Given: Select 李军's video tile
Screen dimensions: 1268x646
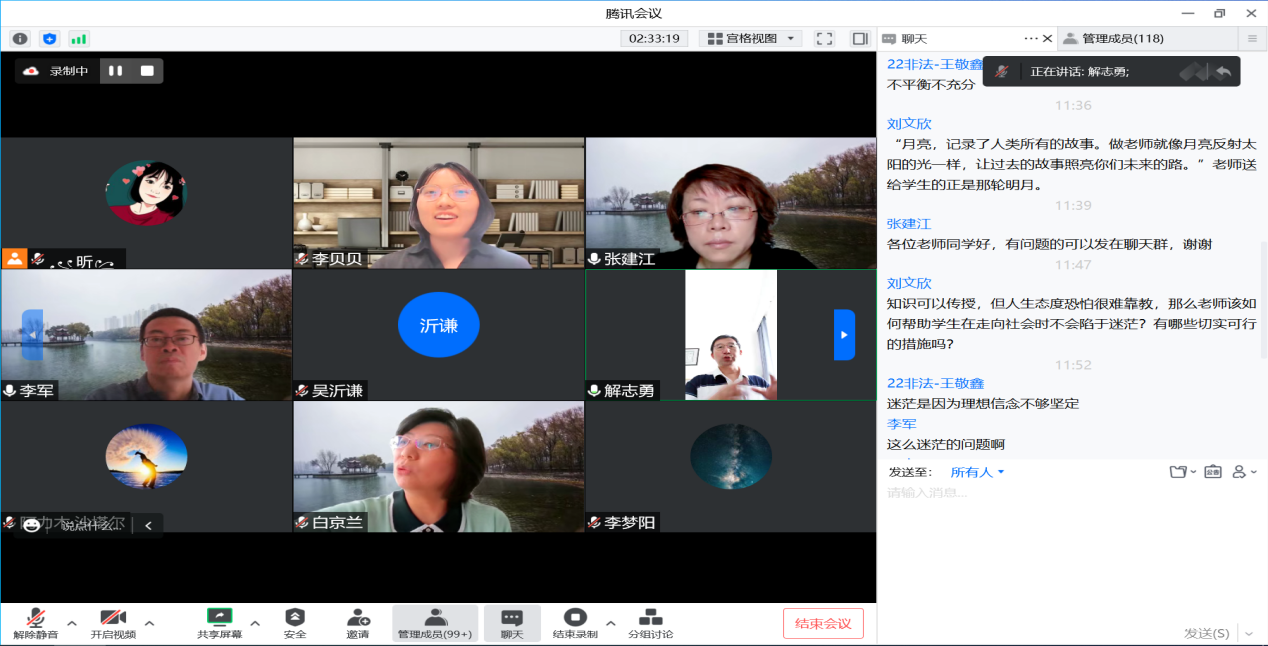Looking at the screenshot, I should click(146, 335).
